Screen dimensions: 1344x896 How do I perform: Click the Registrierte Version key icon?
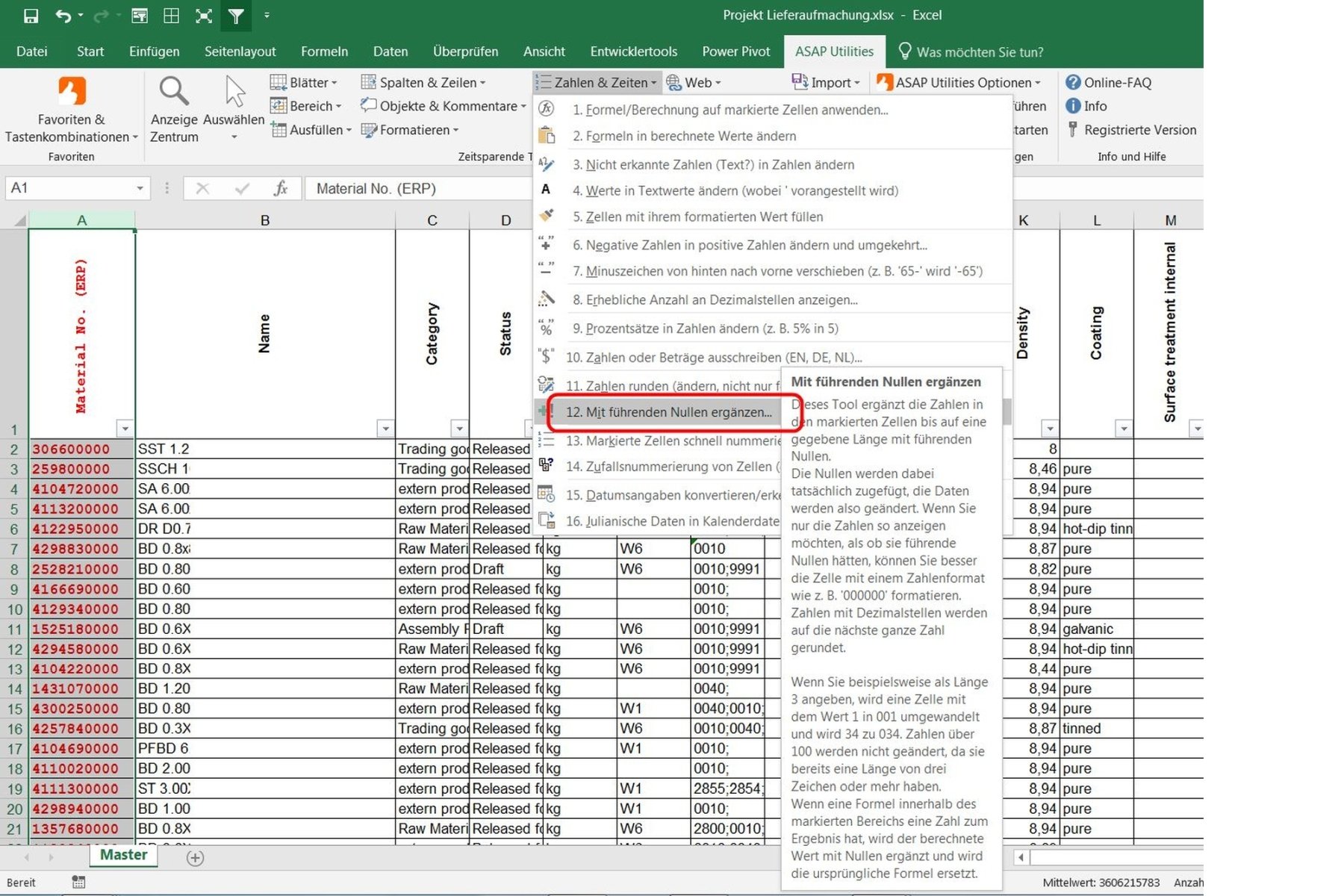pyautogui.click(x=1073, y=129)
